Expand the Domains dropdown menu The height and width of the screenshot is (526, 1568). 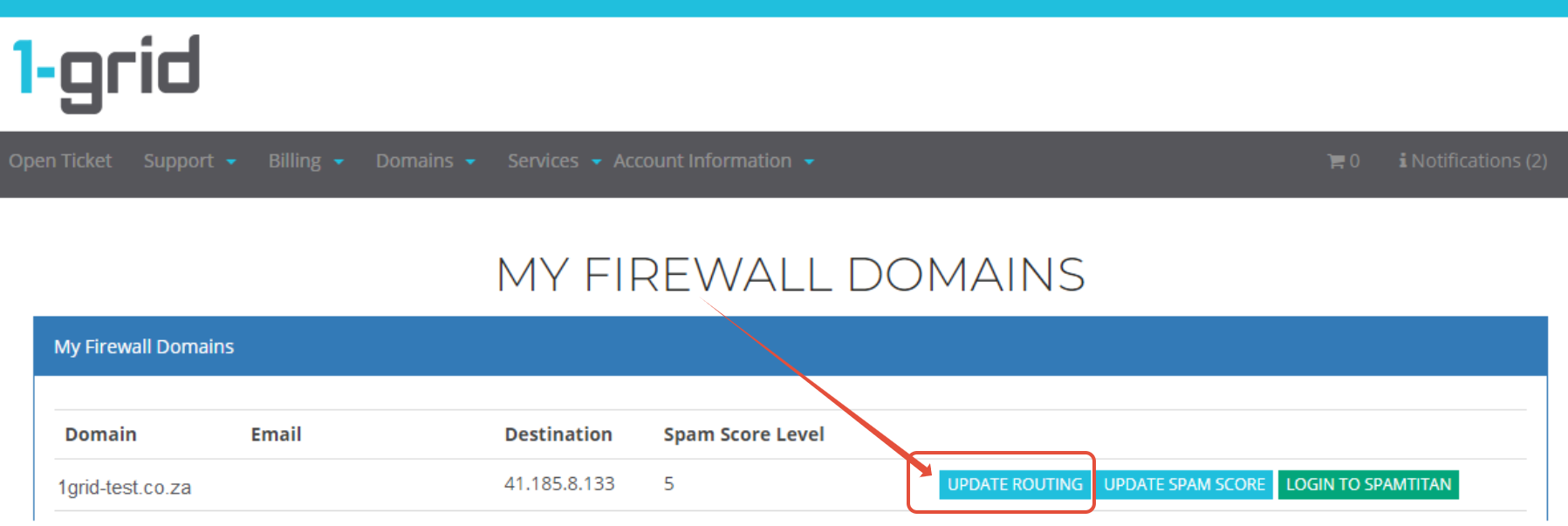click(425, 161)
